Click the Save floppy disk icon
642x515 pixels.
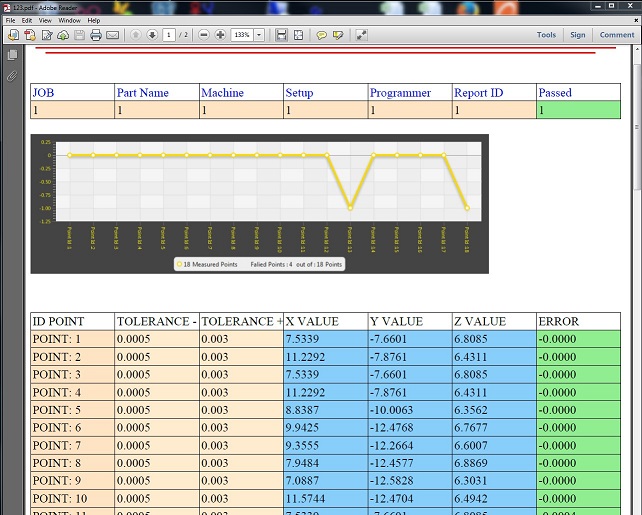pyautogui.click(x=79, y=35)
